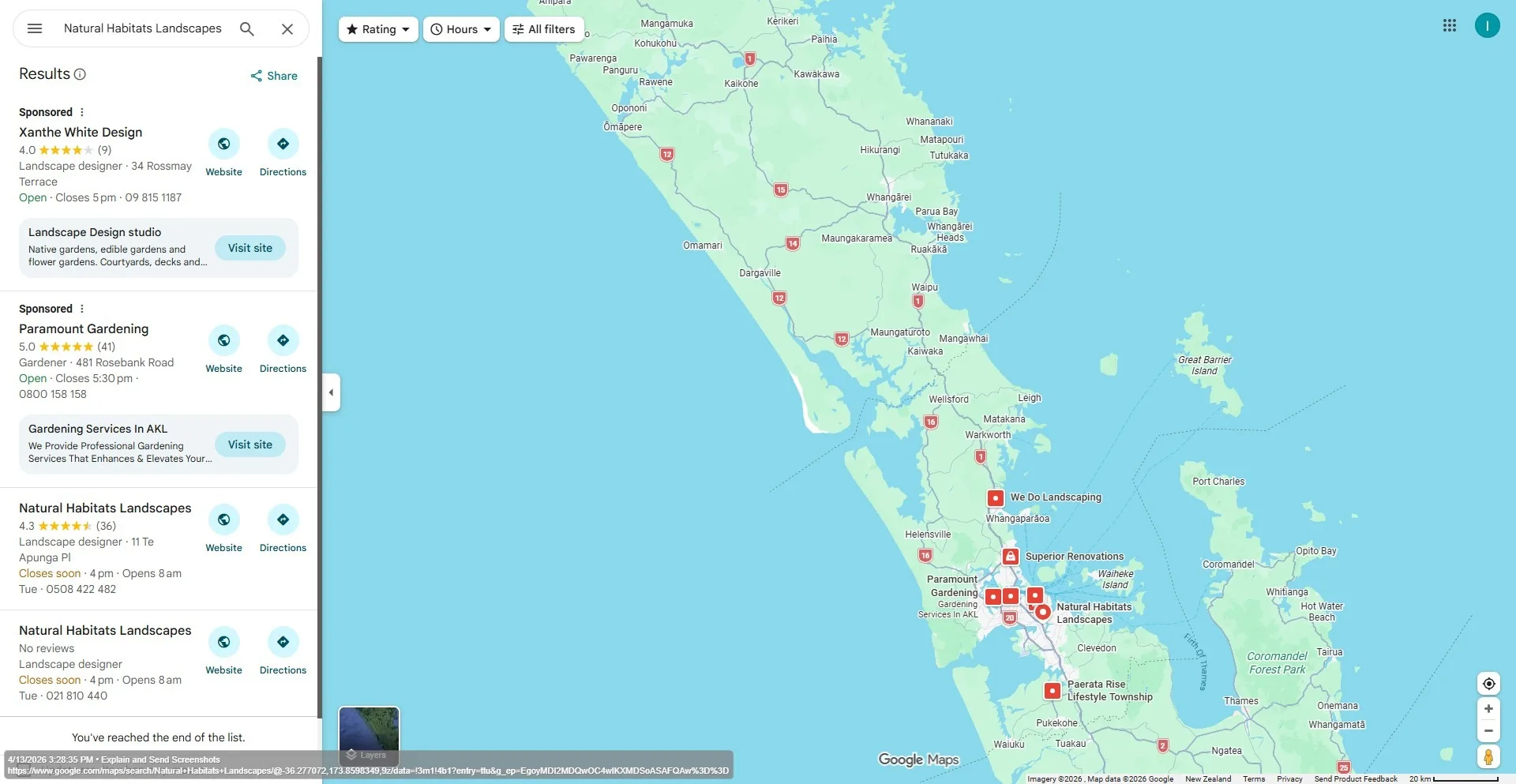Screen dimensions: 1516x784
Task: Open options next to first Sponsored label
Action: coord(82,112)
